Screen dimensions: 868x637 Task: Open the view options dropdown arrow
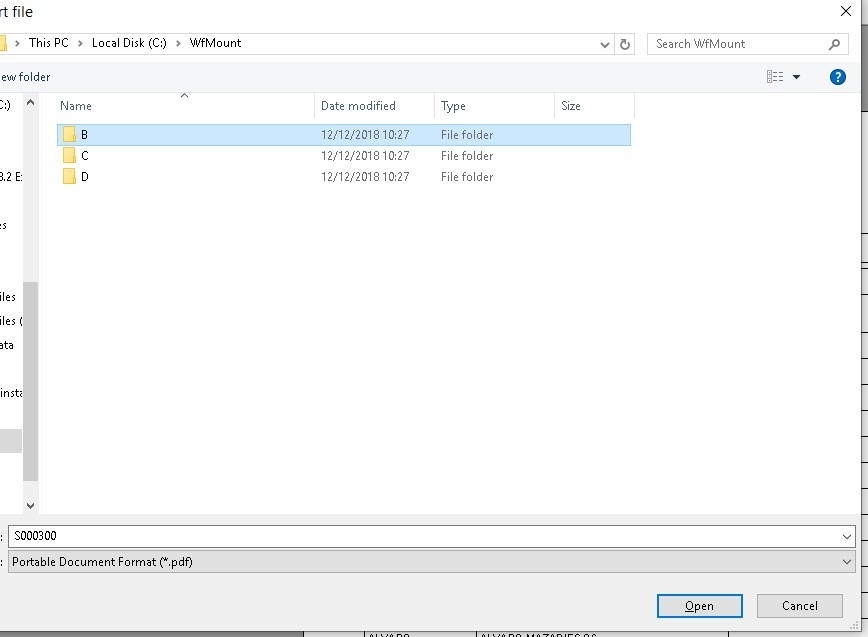797,77
